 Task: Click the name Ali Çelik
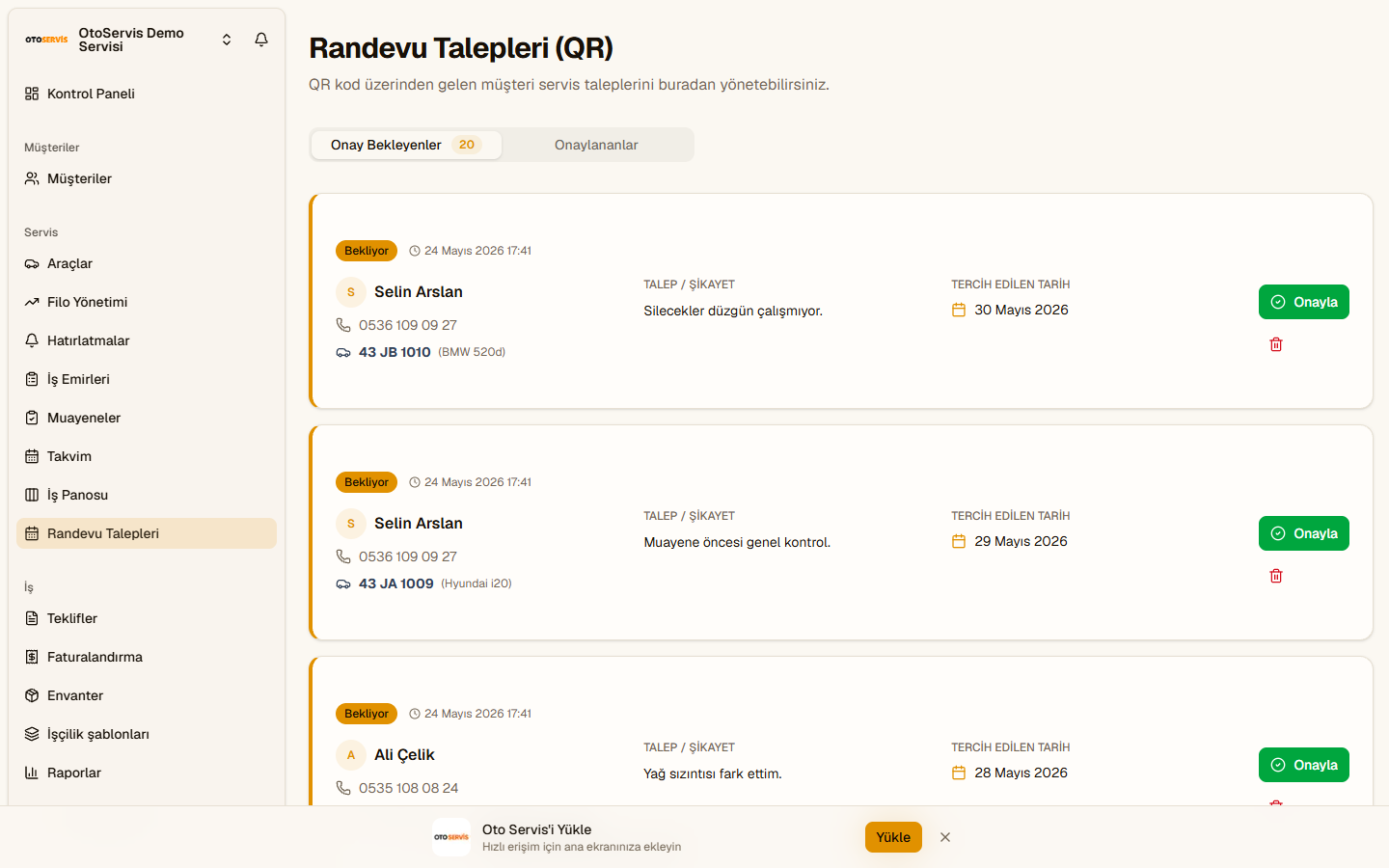pyautogui.click(x=404, y=755)
